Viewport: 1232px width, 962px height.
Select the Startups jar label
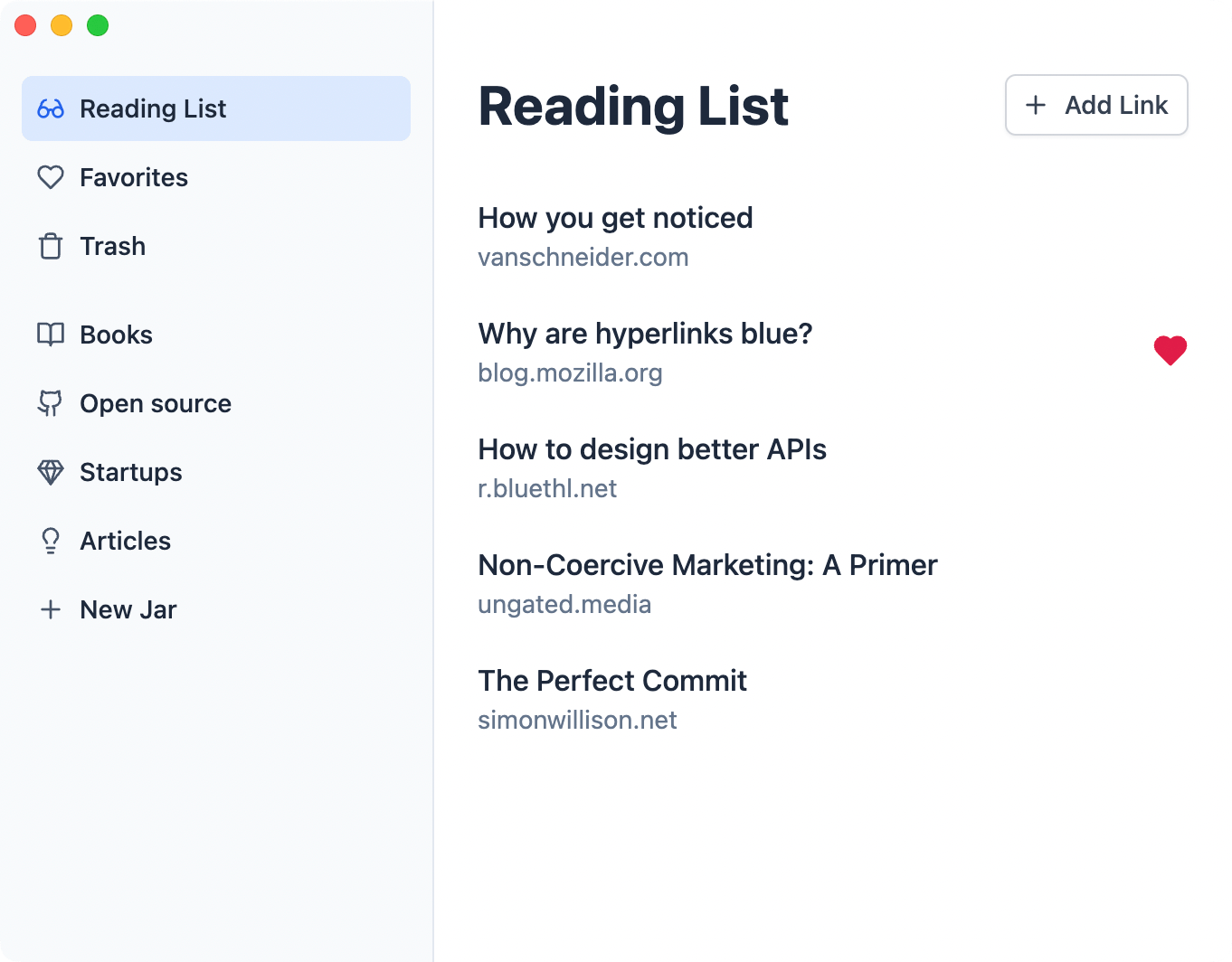pos(131,472)
